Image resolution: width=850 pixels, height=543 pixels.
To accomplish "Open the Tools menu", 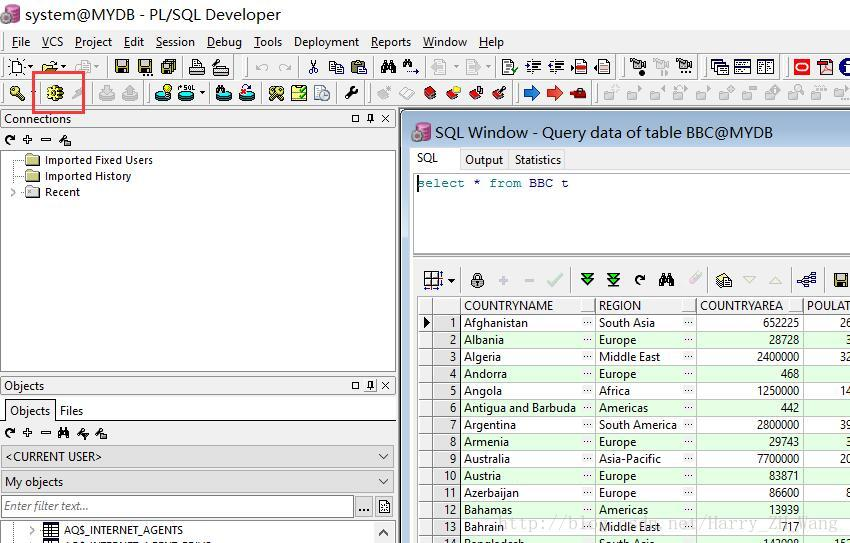I will pos(268,42).
